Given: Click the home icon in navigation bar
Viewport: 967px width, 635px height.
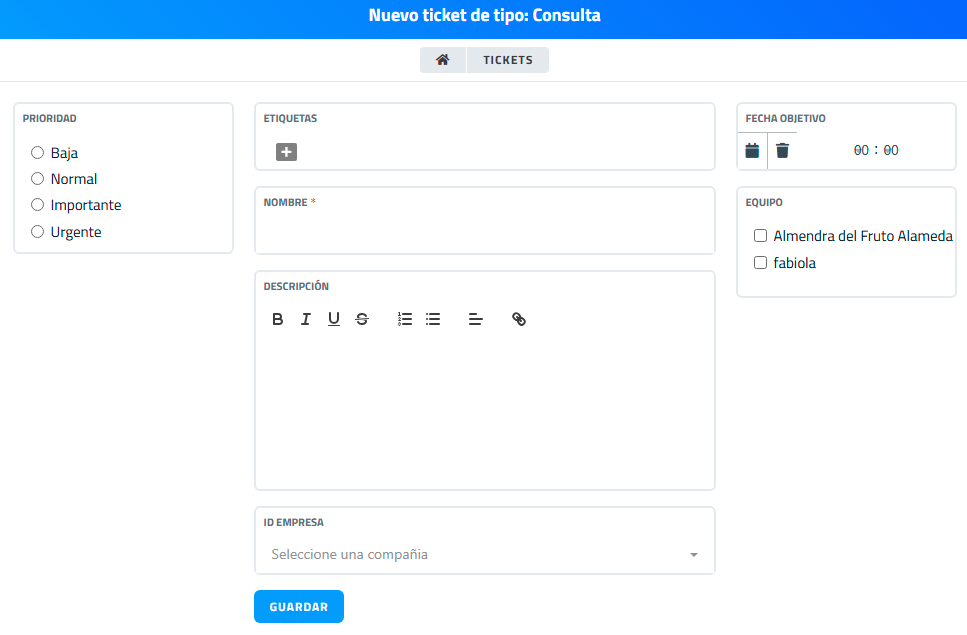Looking at the screenshot, I should click(443, 60).
